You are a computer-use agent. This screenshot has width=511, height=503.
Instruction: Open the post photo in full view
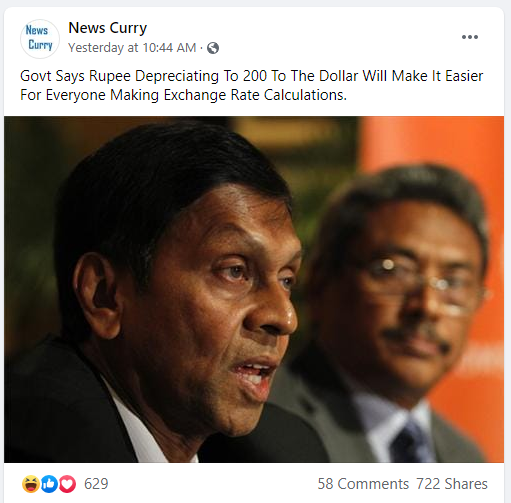(x=254, y=289)
